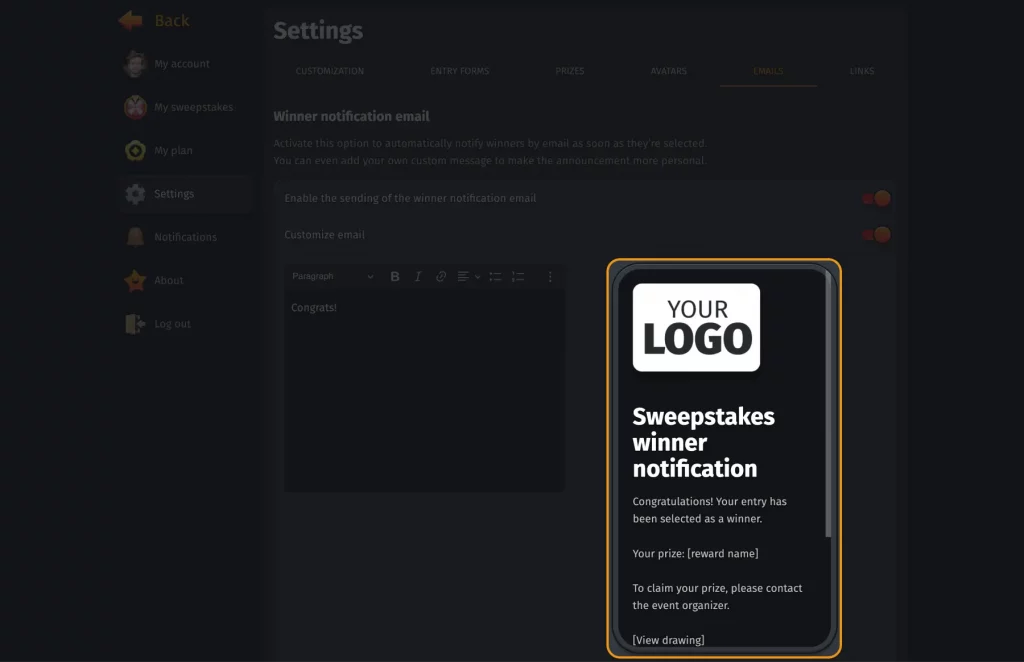Open the editor's three-dot more options
This screenshot has height=662, width=1024.
(x=550, y=277)
